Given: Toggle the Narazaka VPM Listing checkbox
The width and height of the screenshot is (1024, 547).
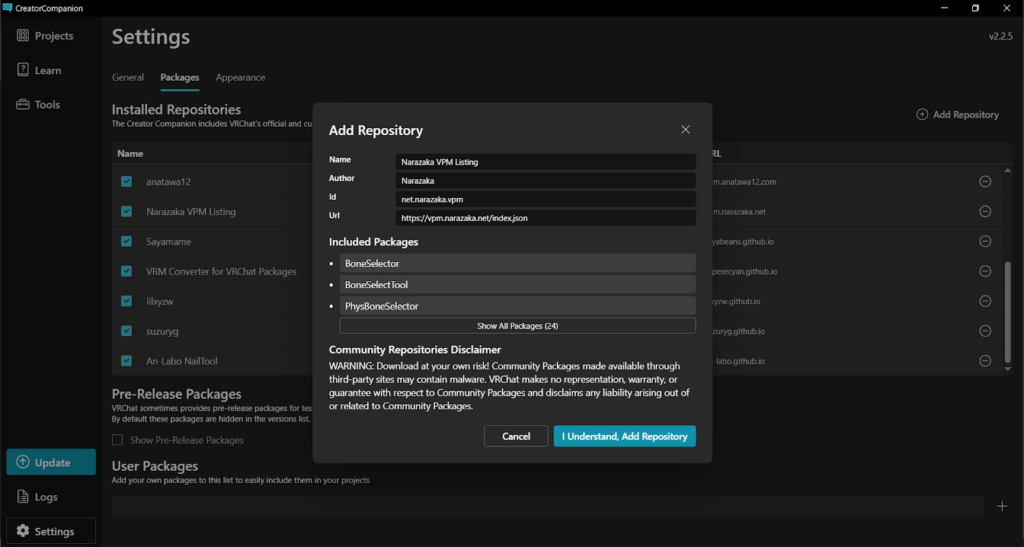Looking at the screenshot, I should pos(127,211).
